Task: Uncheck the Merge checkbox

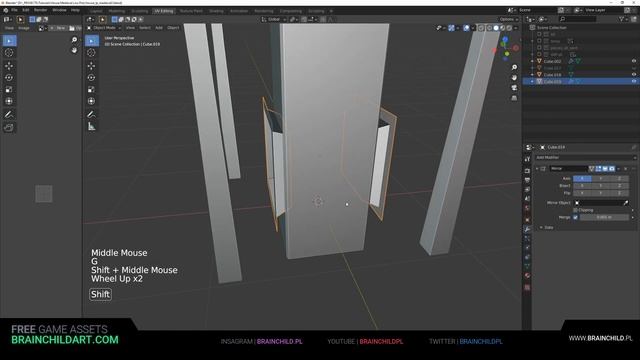Action: click(576, 218)
